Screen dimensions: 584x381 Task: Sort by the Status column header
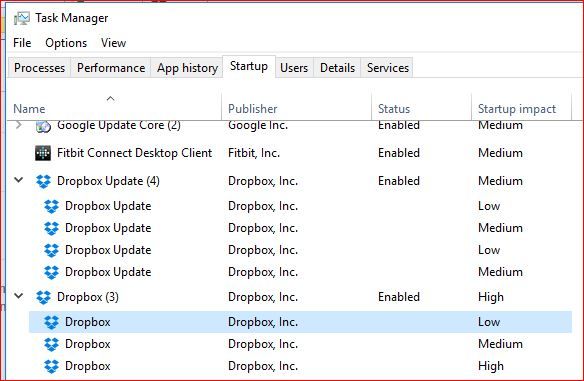(421, 106)
